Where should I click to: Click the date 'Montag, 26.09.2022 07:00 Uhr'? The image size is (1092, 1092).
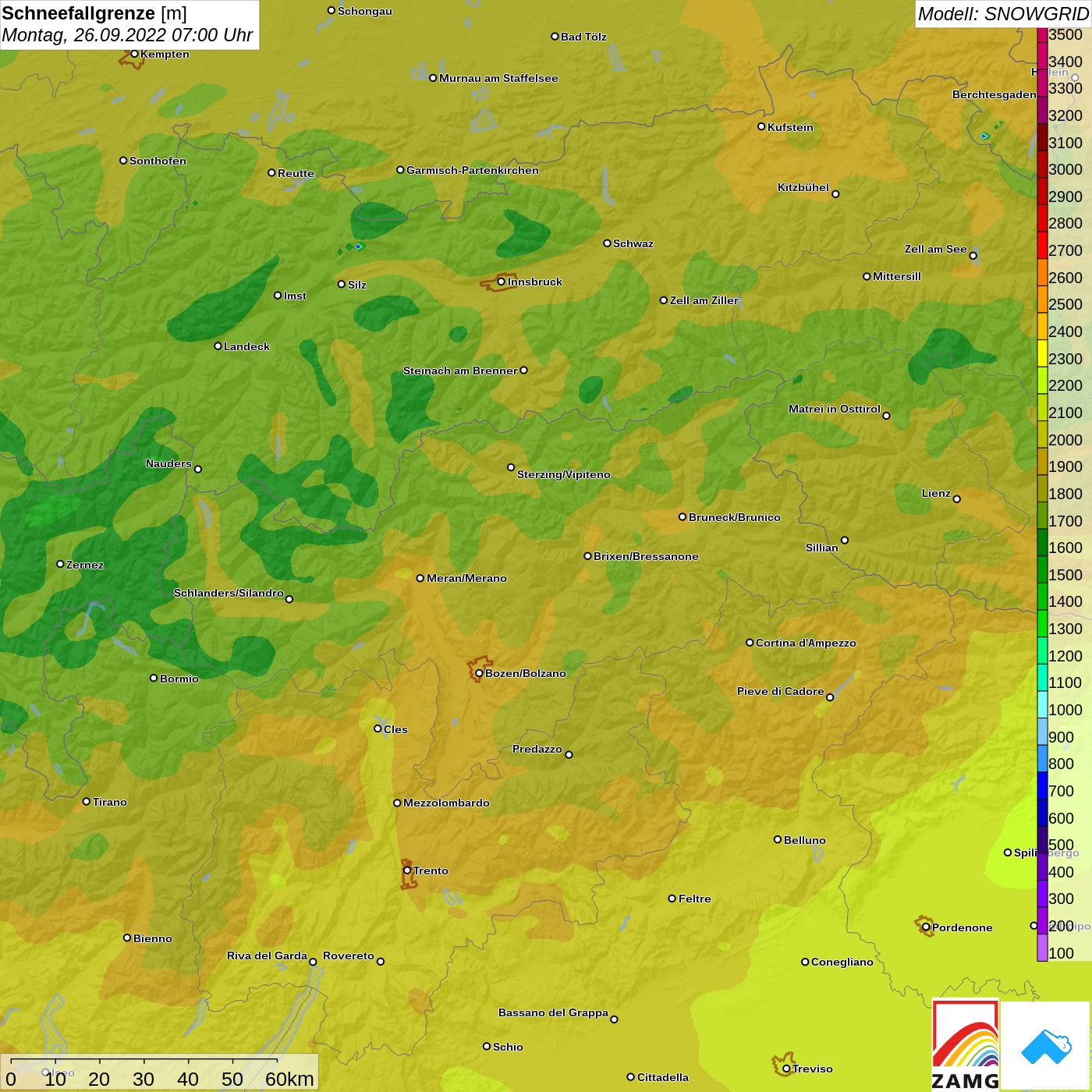(127, 35)
